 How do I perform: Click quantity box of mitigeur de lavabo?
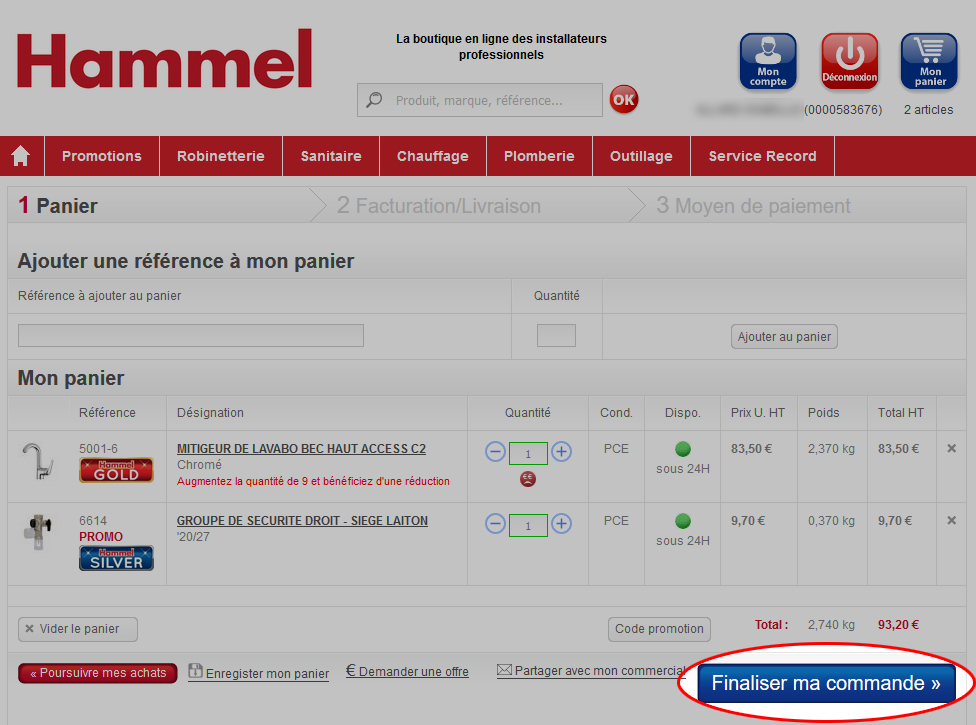click(x=528, y=454)
